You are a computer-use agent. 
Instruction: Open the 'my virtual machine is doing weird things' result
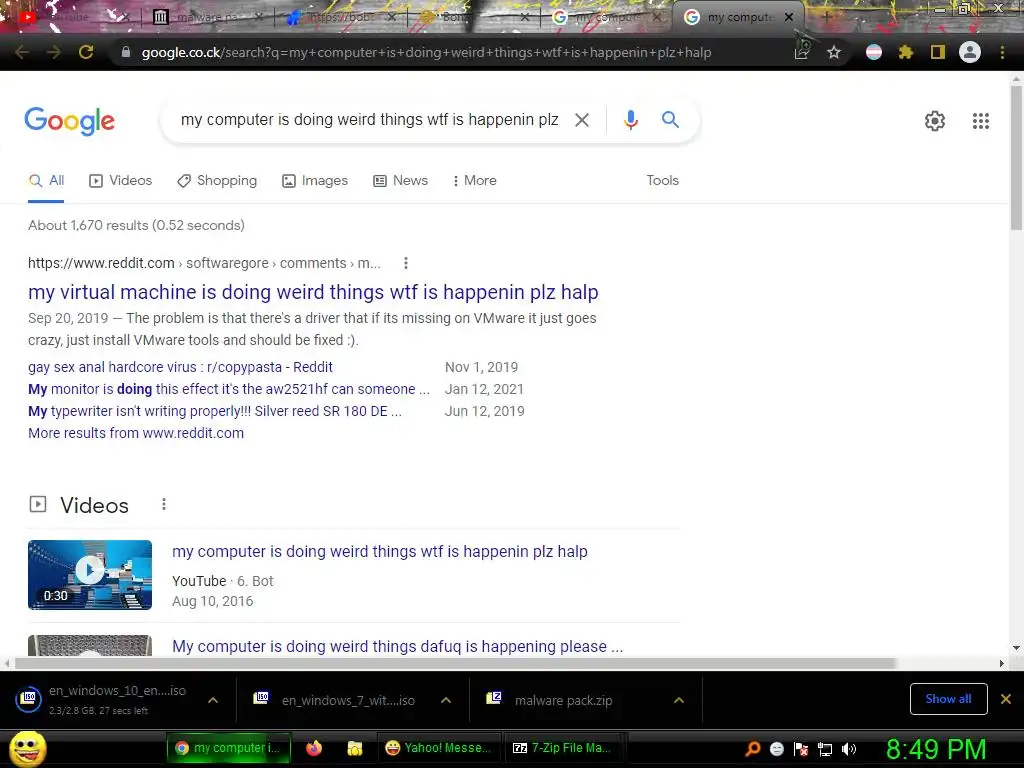coord(313,292)
